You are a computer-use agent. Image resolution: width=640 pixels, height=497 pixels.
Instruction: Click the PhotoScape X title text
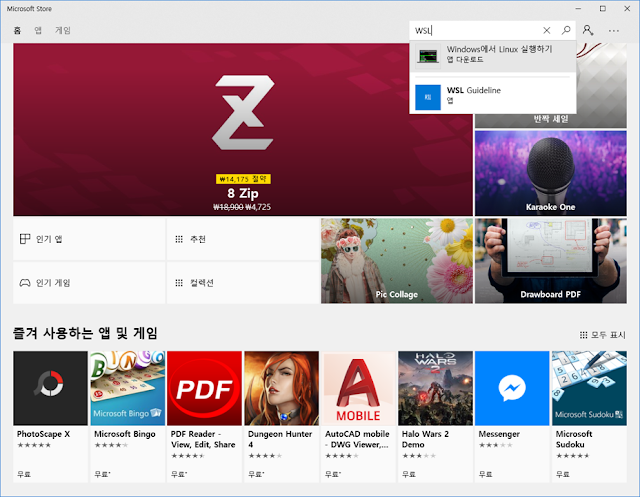coord(43,434)
